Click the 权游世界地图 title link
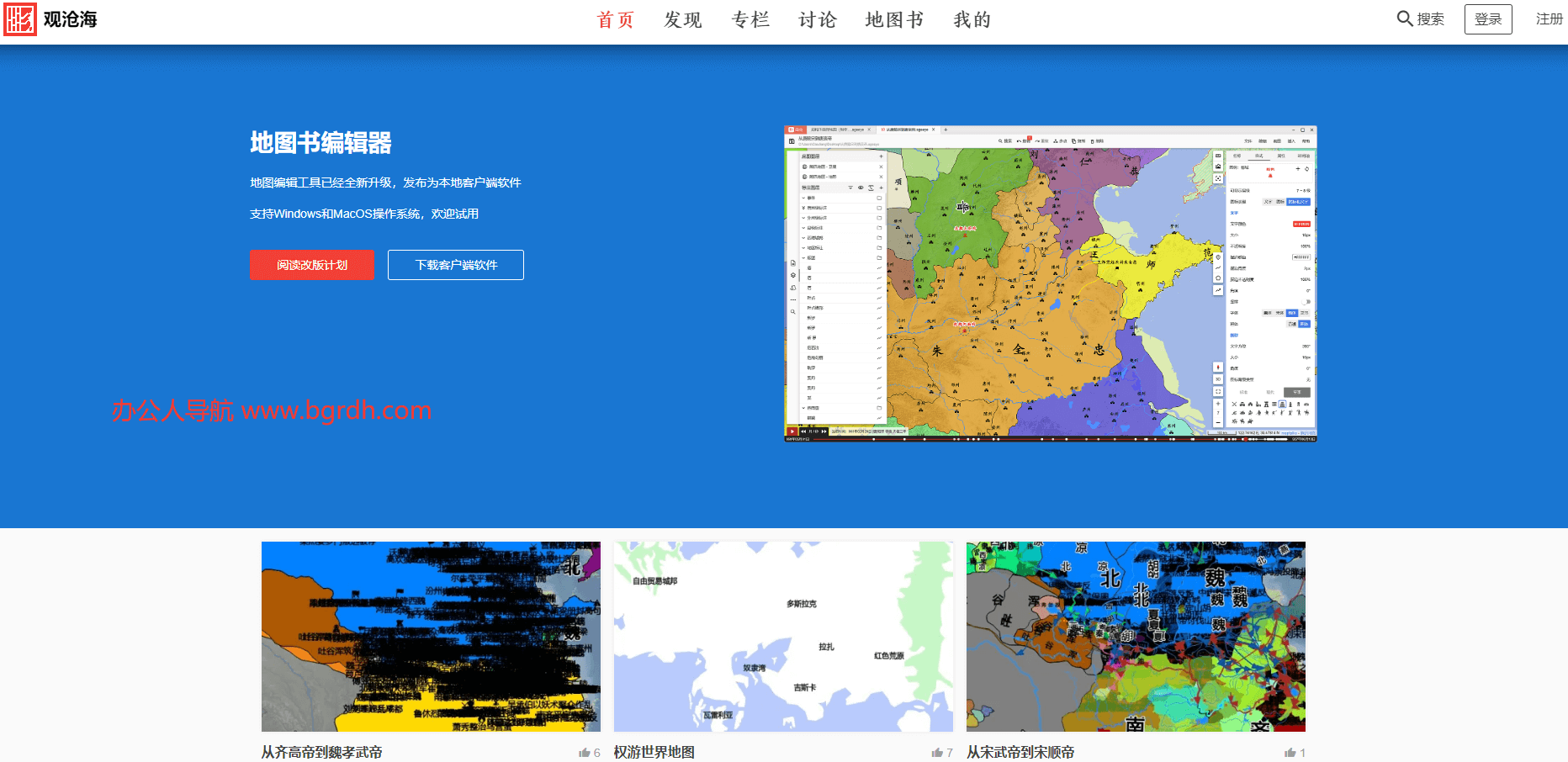This screenshot has height=762, width=1568. tap(654, 752)
